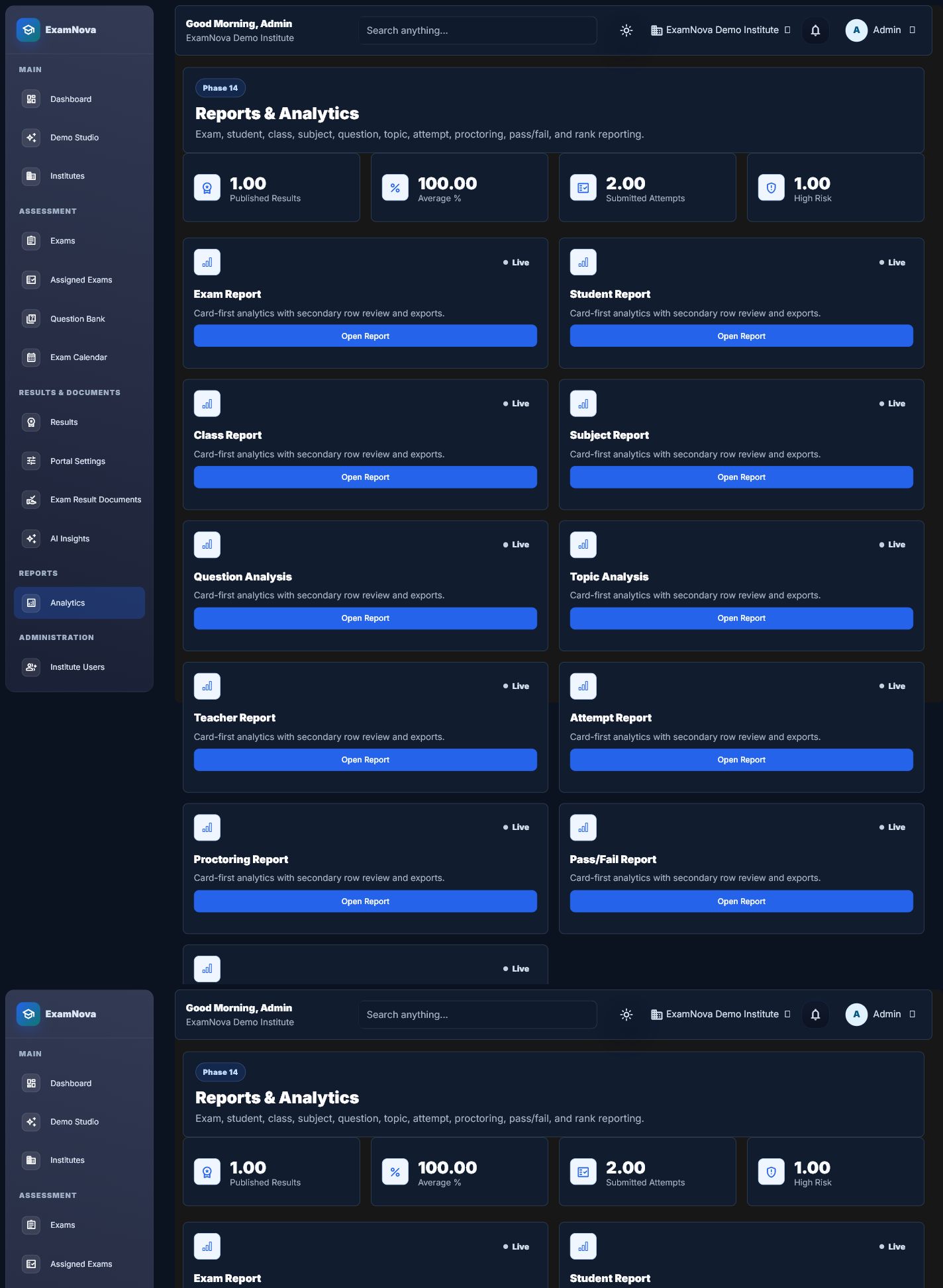Click the Class Report card chart icon
The width and height of the screenshot is (943, 1288).
pos(207,404)
